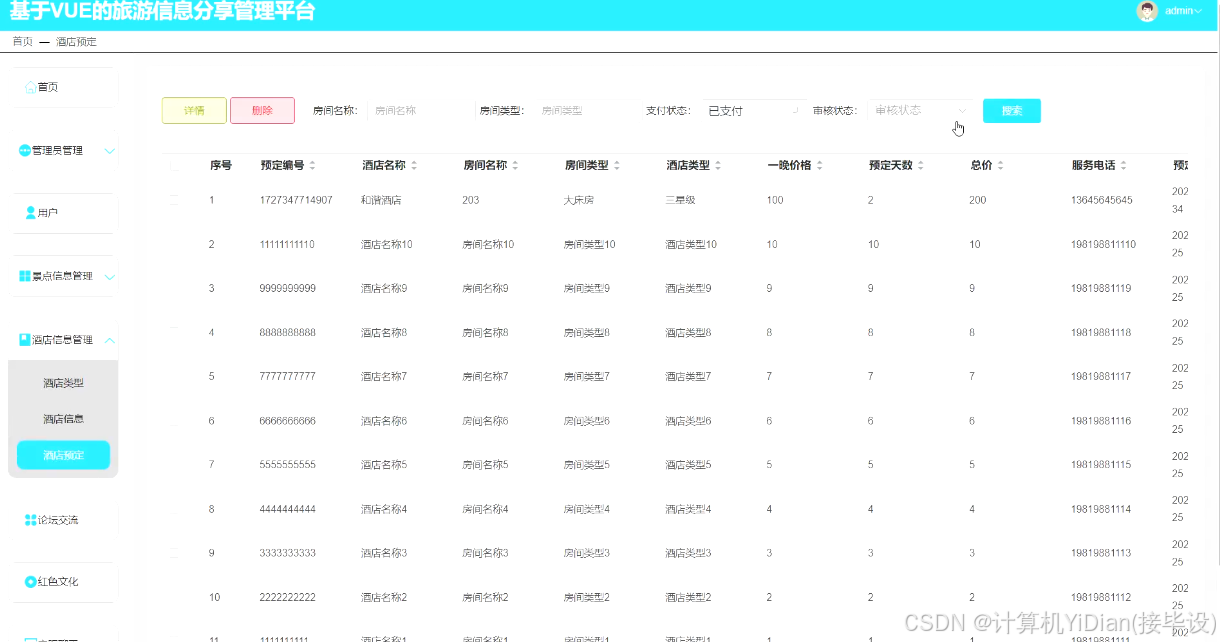The image size is (1220, 642).
Task: Click the 用户 person icon in sidebar
Action: click(30, 213)
